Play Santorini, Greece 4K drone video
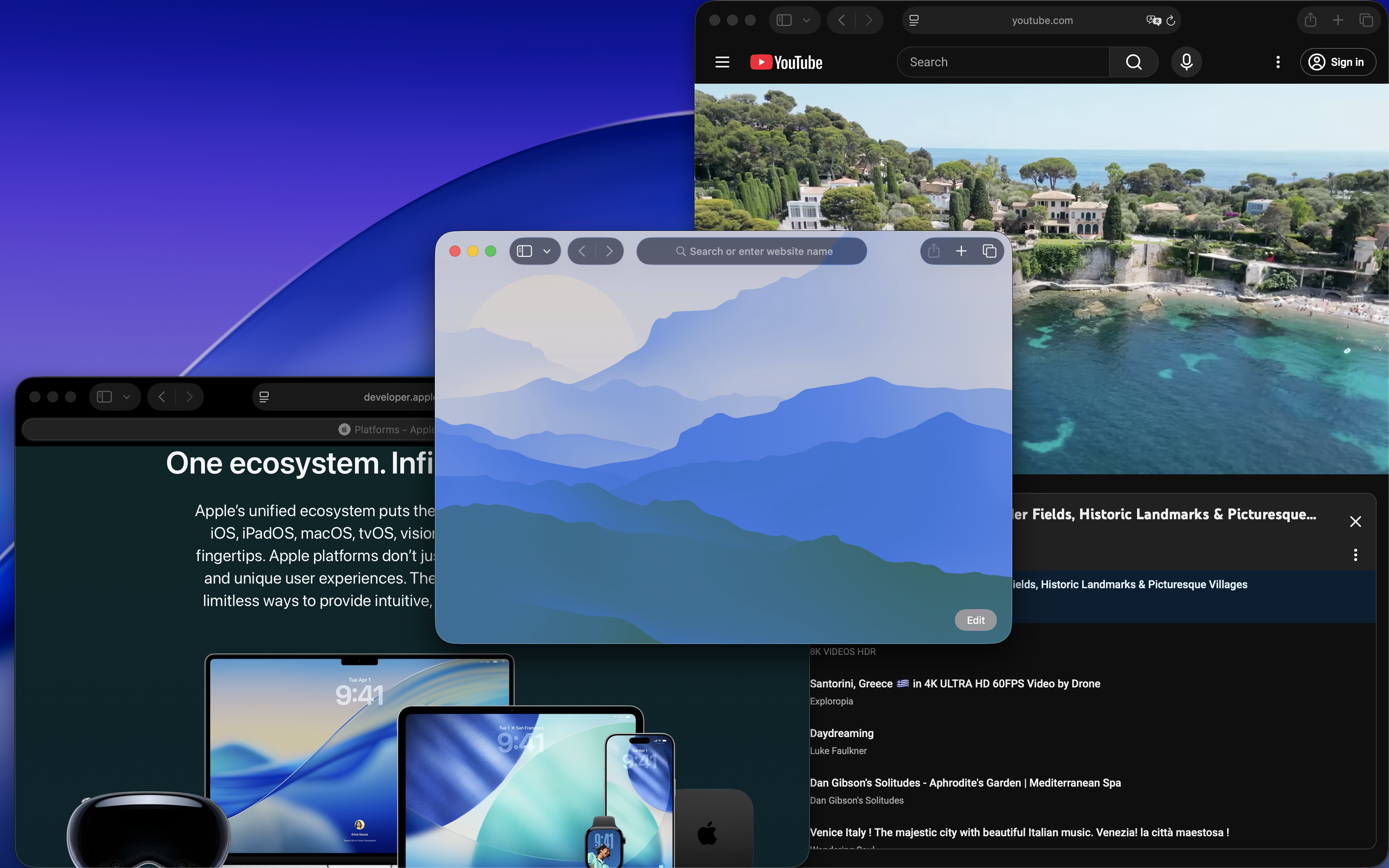 955,683
